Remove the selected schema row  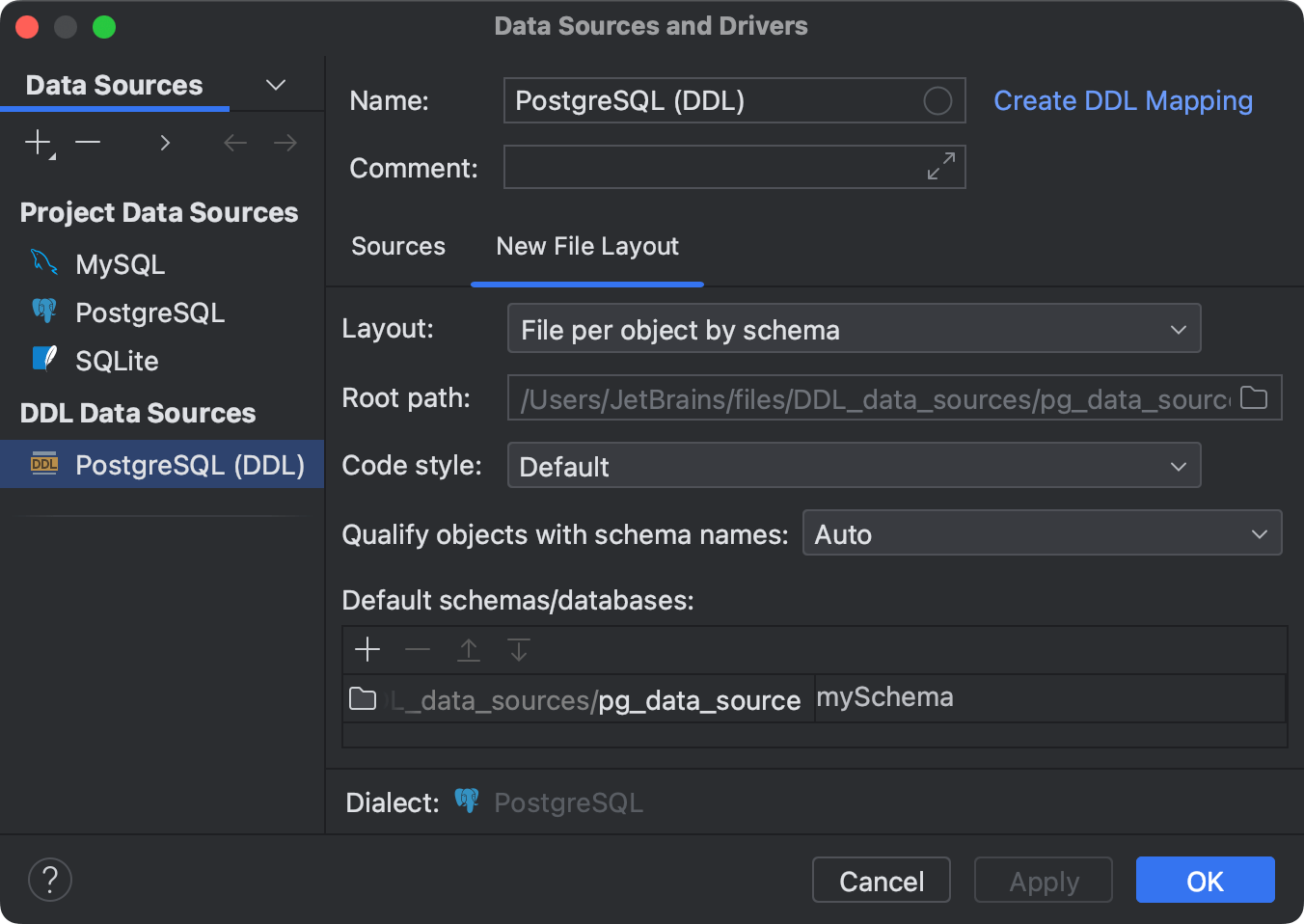(x=418, y=649)
